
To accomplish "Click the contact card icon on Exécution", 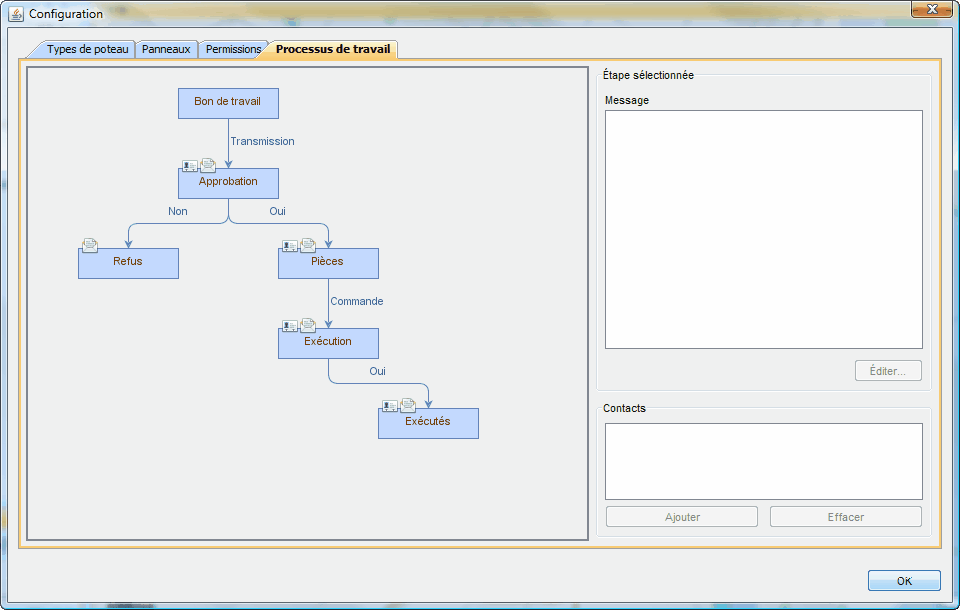I will point(290,326).
